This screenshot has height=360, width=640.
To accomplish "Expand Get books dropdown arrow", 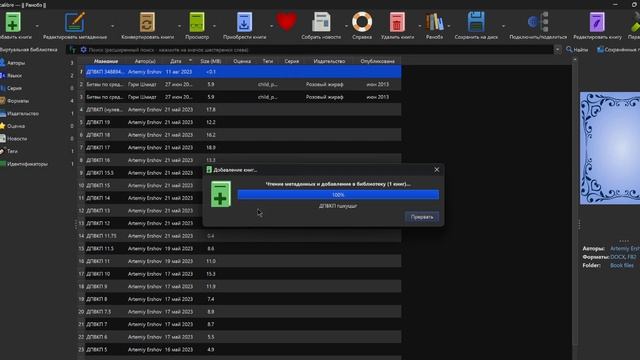I will 271,26.
